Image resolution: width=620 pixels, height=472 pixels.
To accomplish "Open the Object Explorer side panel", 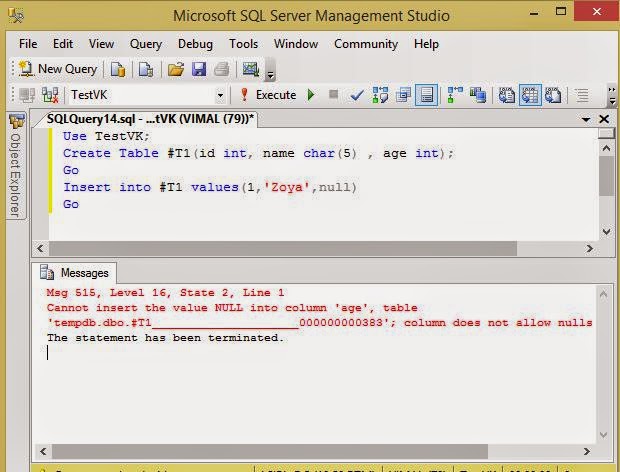I will pyautogui.click(x=16, y=166).
